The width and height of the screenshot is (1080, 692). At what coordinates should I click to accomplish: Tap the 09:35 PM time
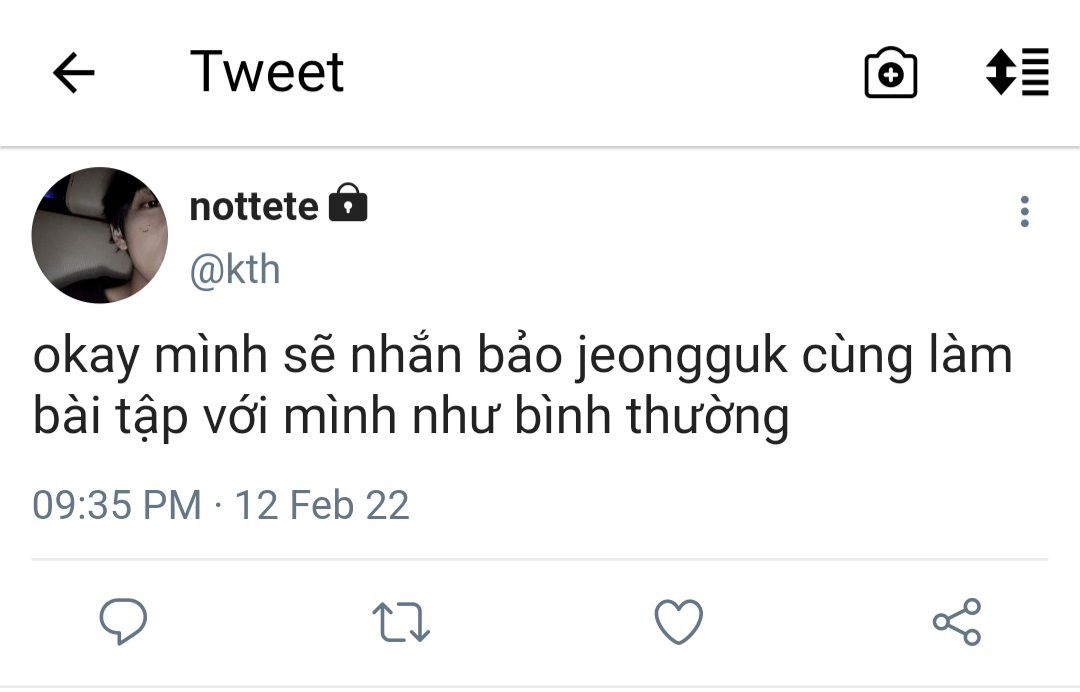(117, 505)
